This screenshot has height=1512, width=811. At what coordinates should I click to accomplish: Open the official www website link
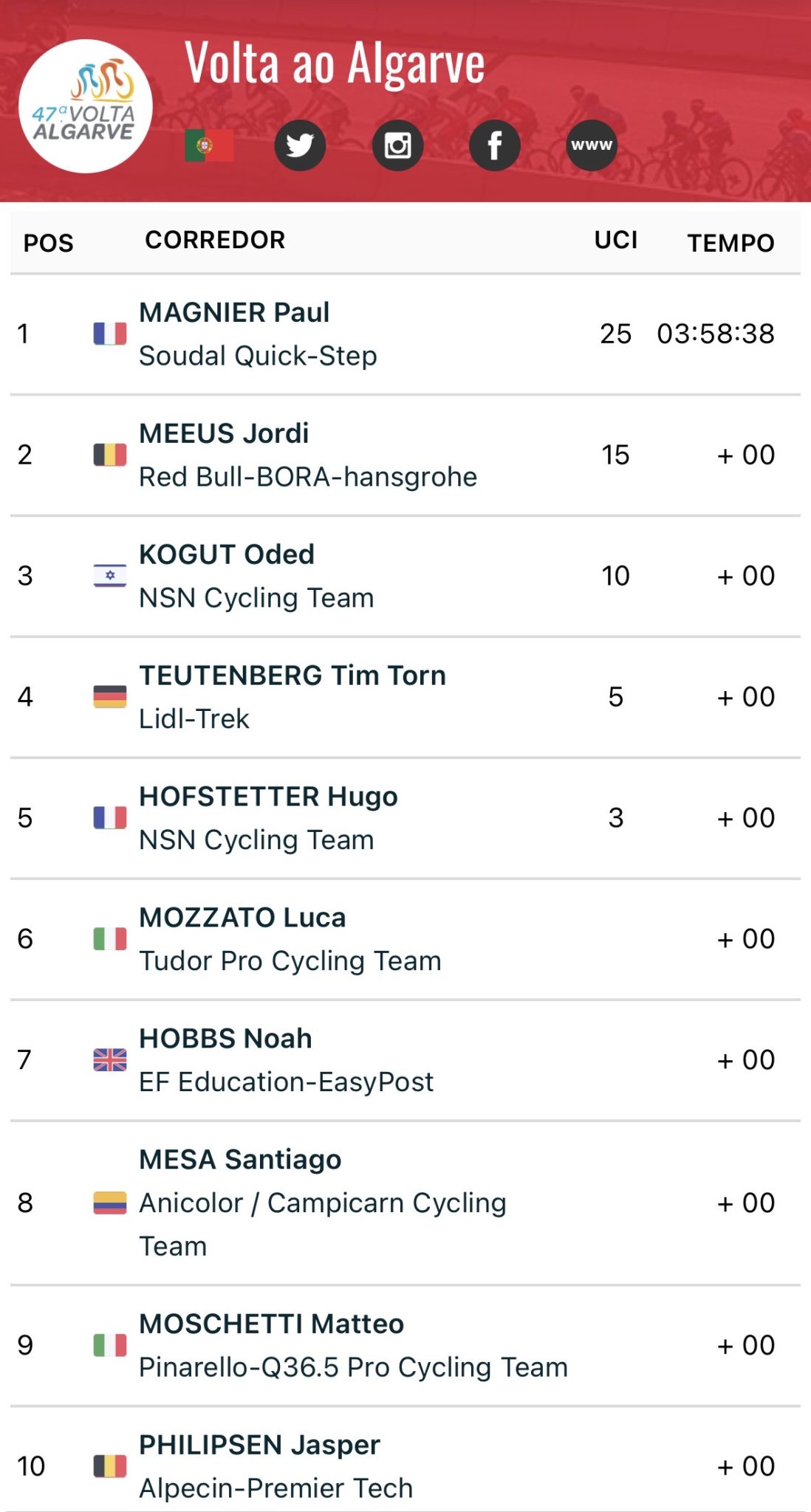tap(592, 145)
